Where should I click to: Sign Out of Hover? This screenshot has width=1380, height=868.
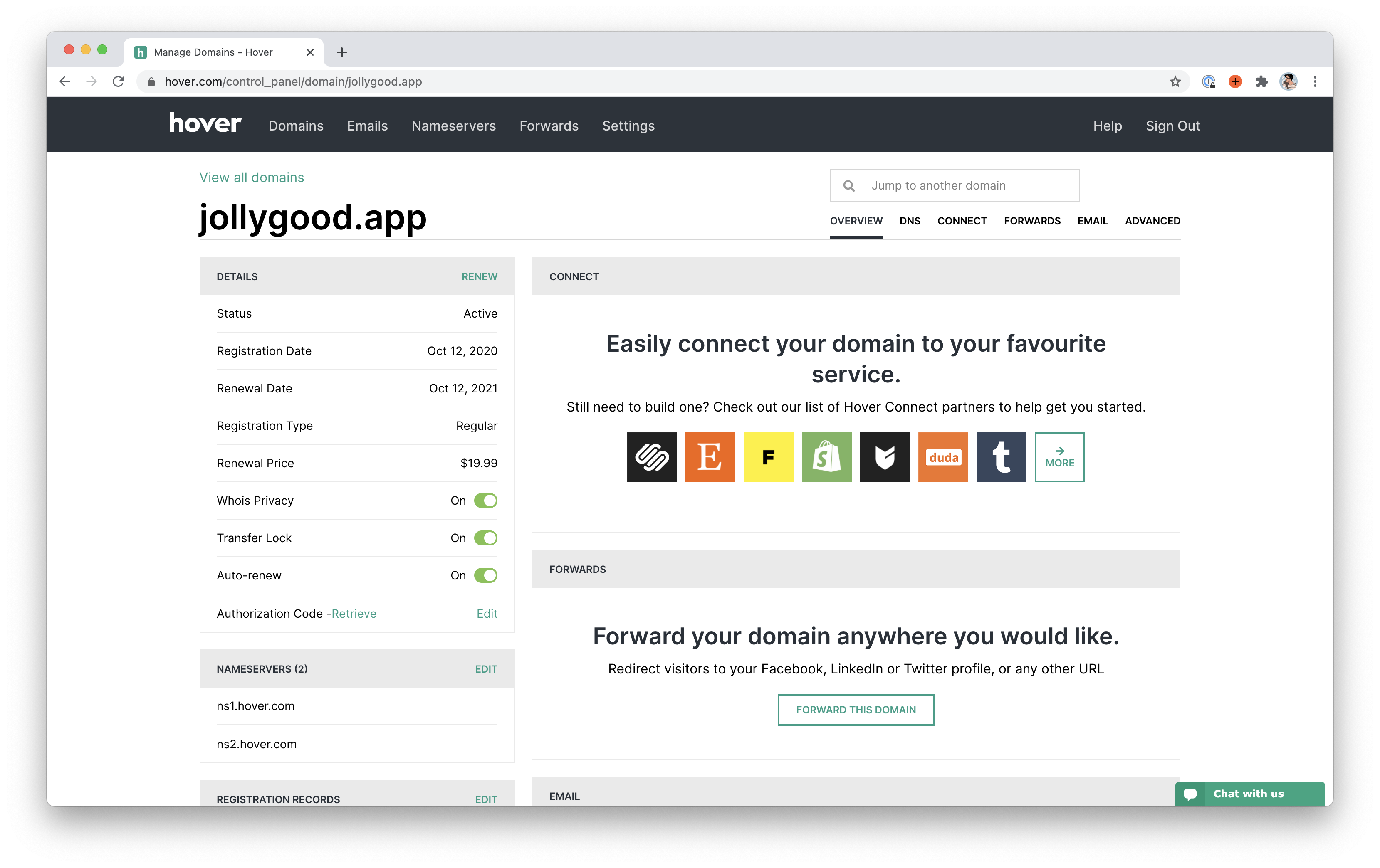point(1172,126)
